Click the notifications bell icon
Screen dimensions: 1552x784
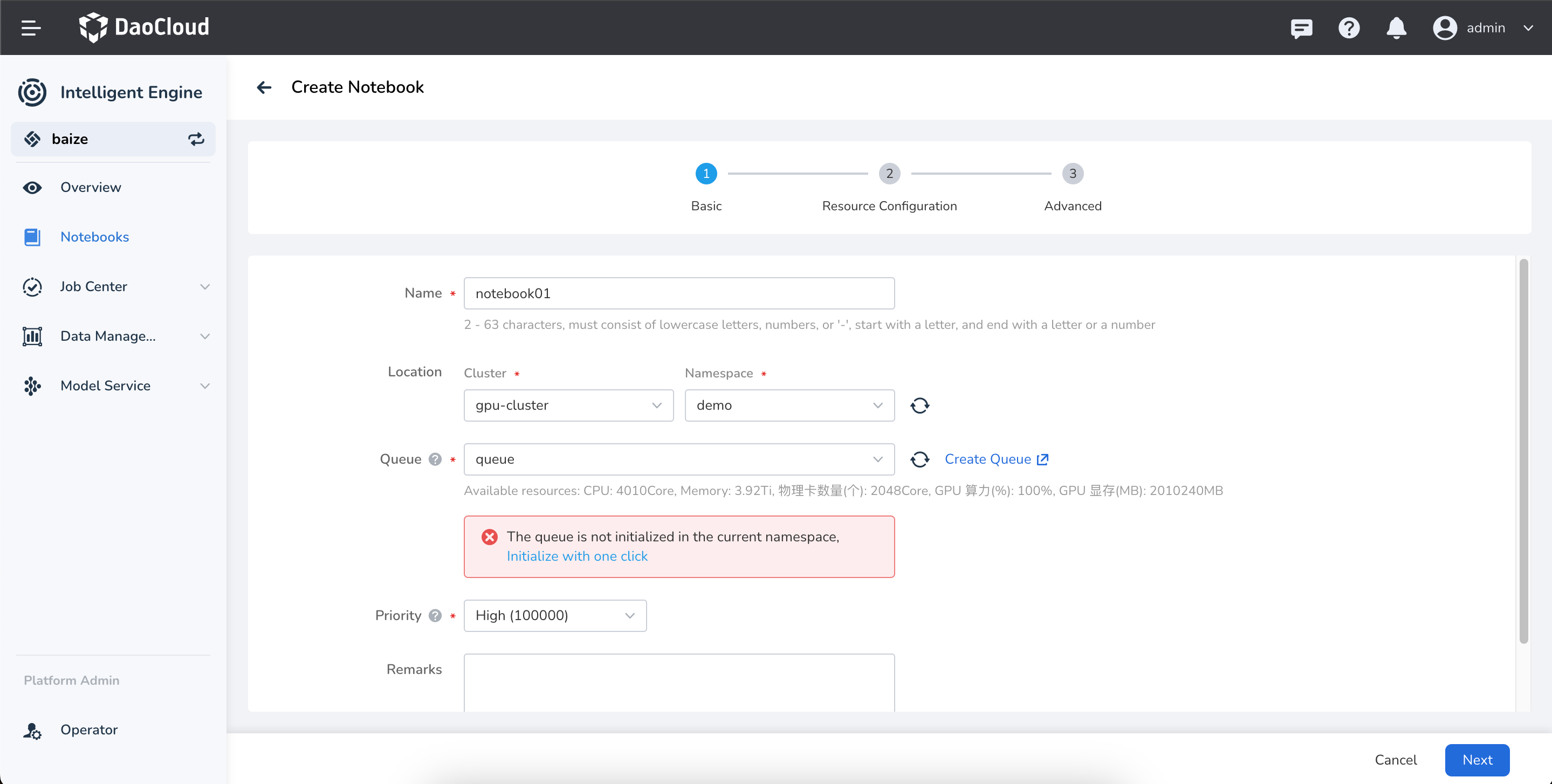1396,27
